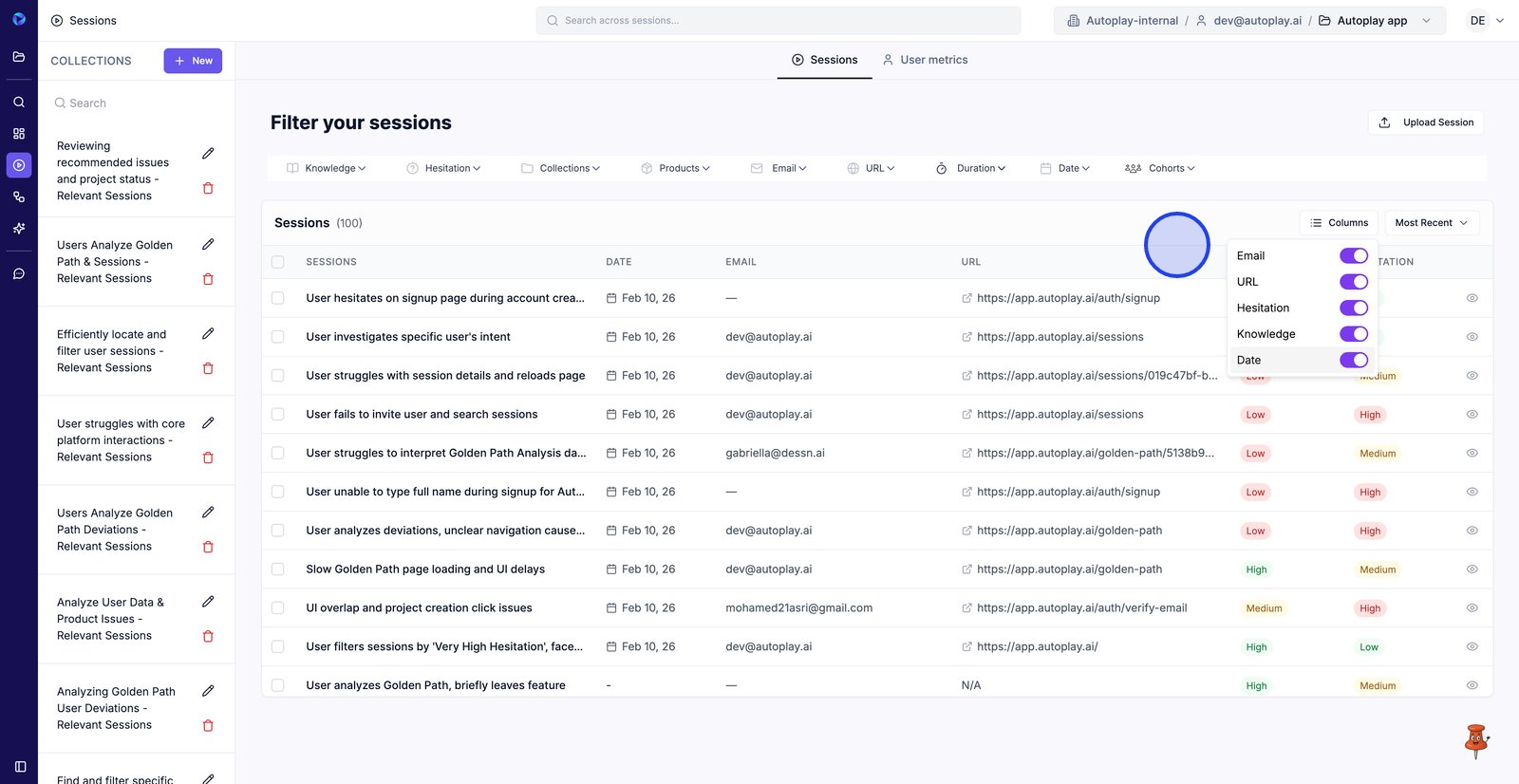Open the search icon in left sidebar
This screenshot has height=784, width=1519.
coord(19,102)
